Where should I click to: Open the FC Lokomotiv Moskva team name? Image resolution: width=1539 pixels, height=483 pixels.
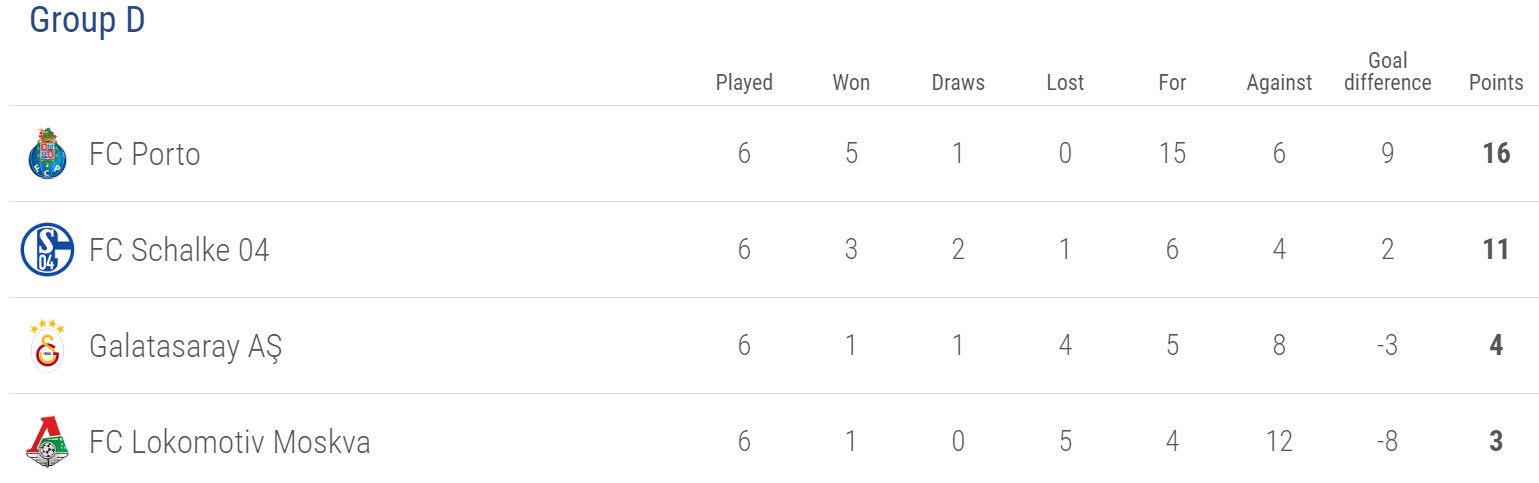230,441
